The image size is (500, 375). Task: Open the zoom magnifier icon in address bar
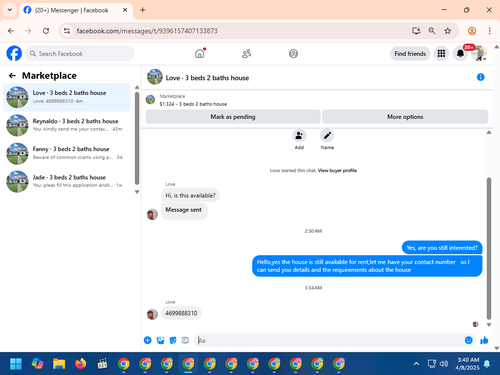[432, 31]
